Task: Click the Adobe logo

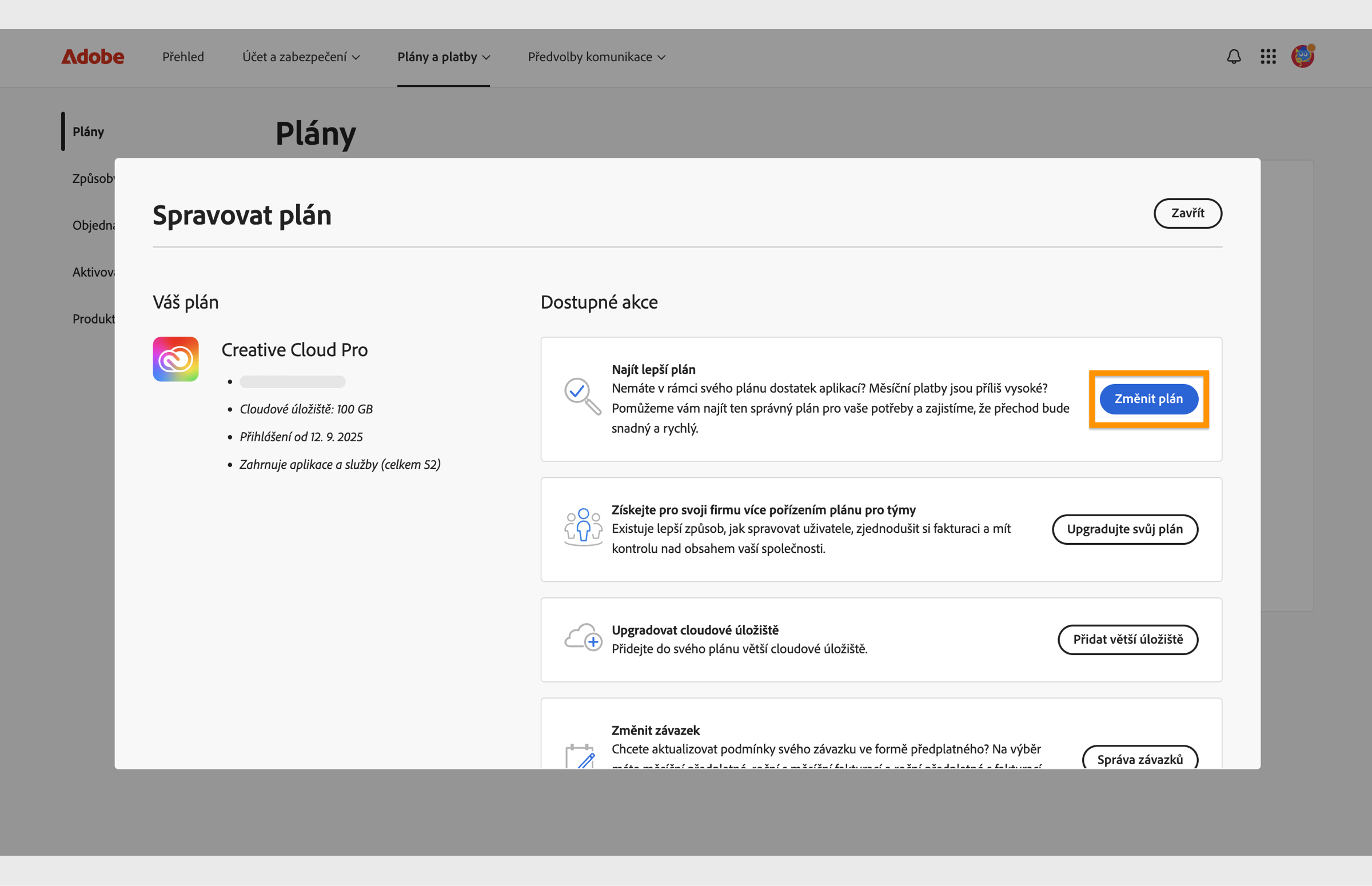Action: (x=93, y=57)
